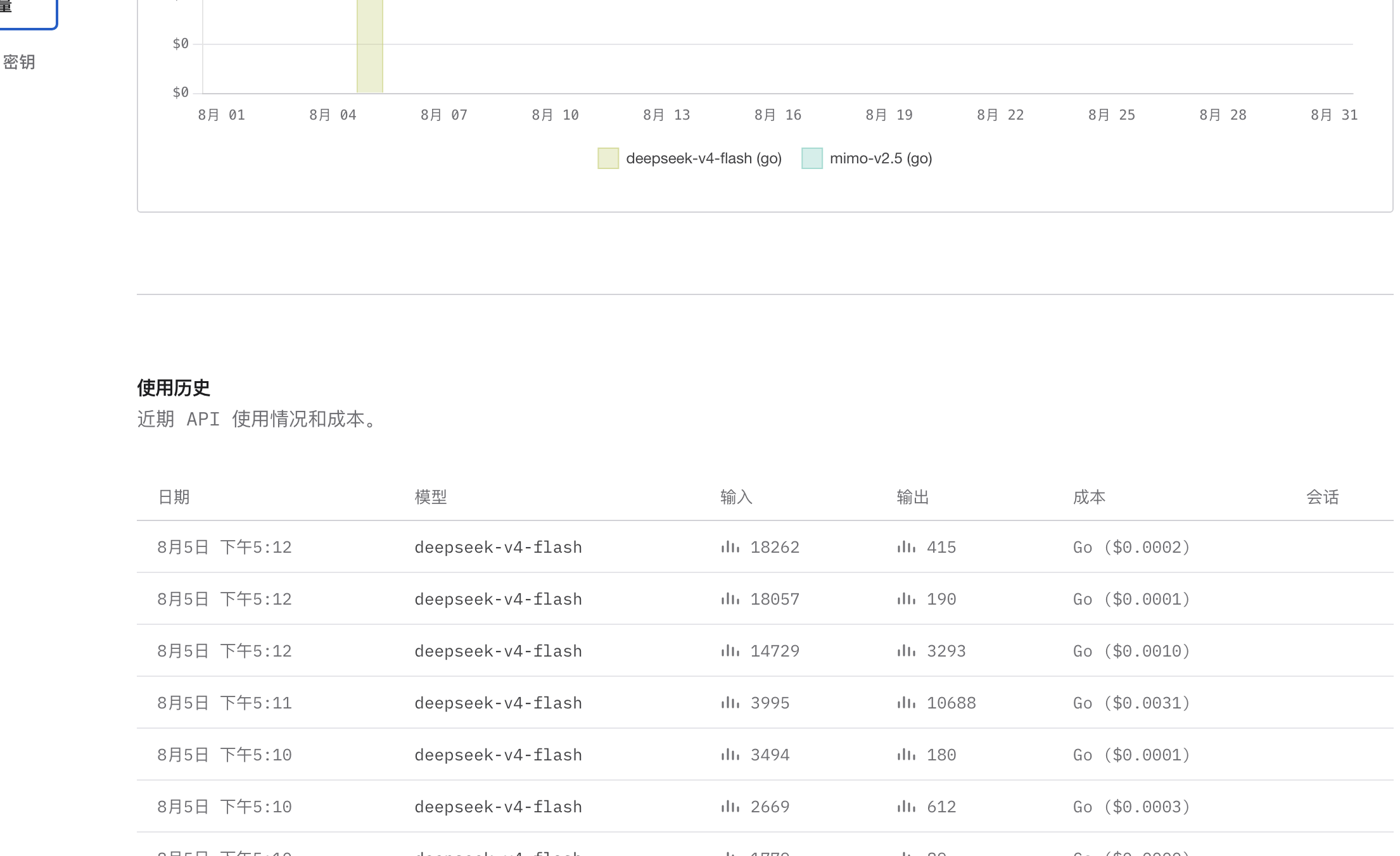The image size is (1400, 856).
Task: Click the 8月 31 axis label
Action: point(1334,115)
